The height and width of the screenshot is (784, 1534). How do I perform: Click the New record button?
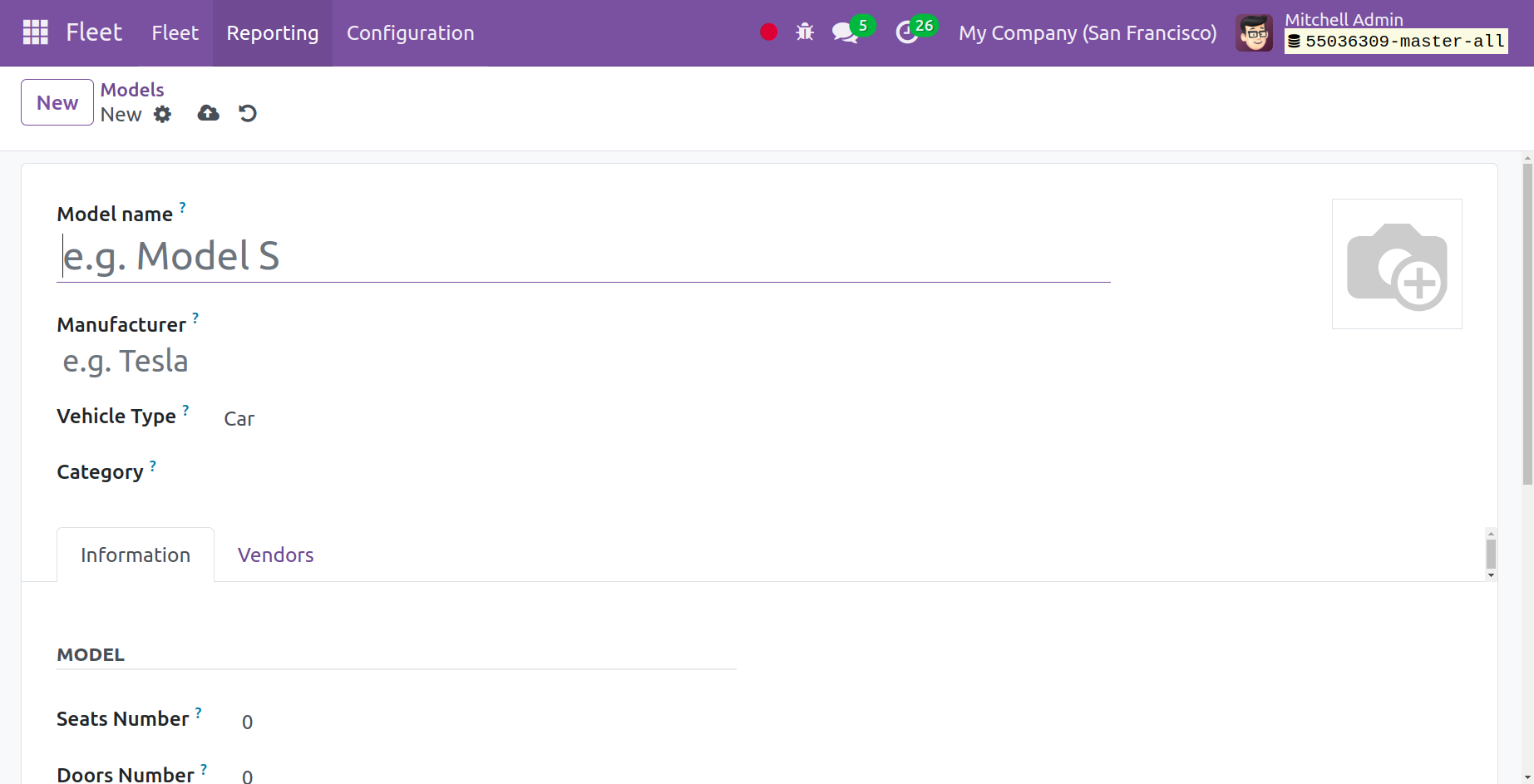[57, 102]
